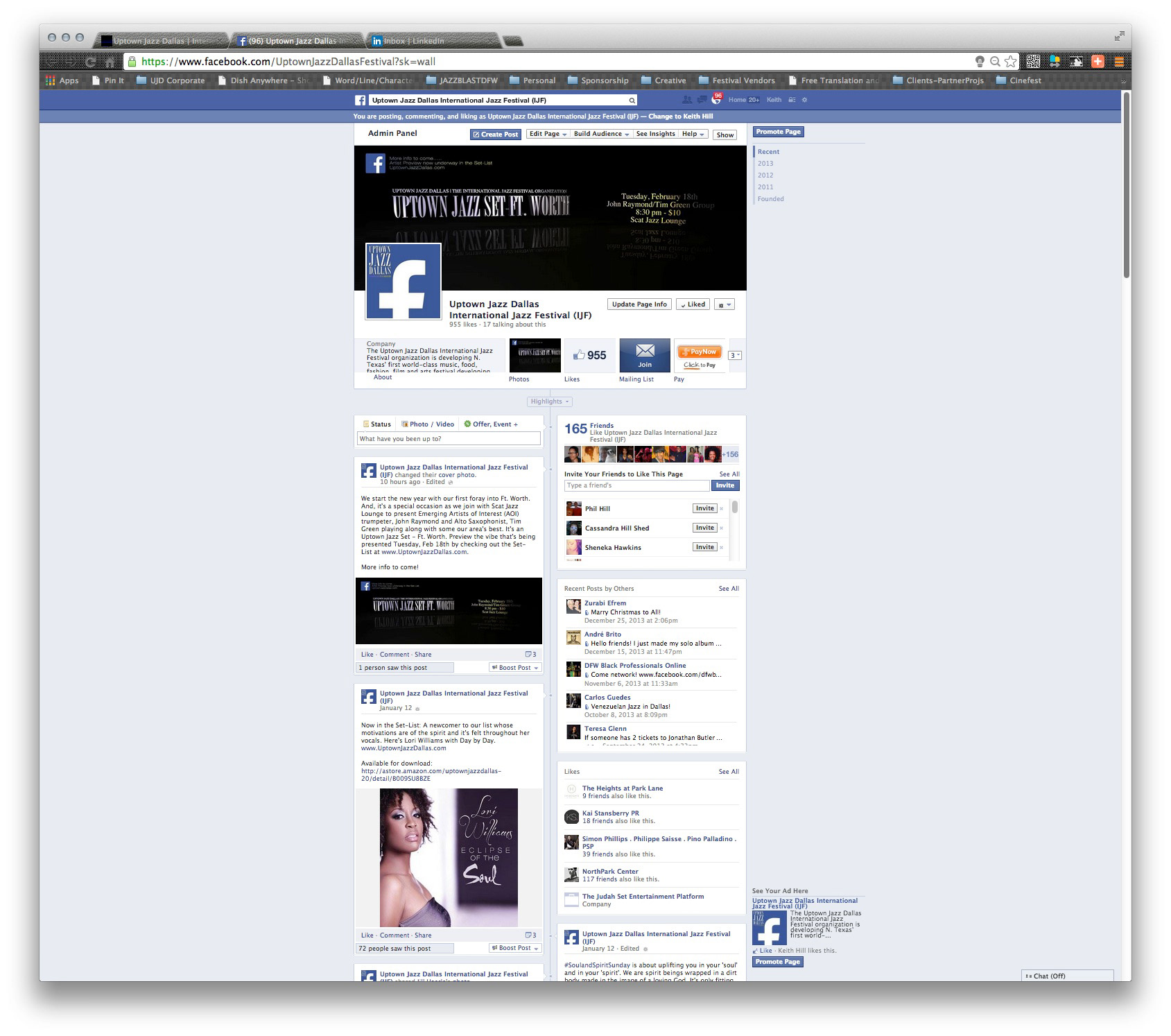
Task: Open the Facebook messages icon
Action: pyautogui.click(x=702, y=100)
